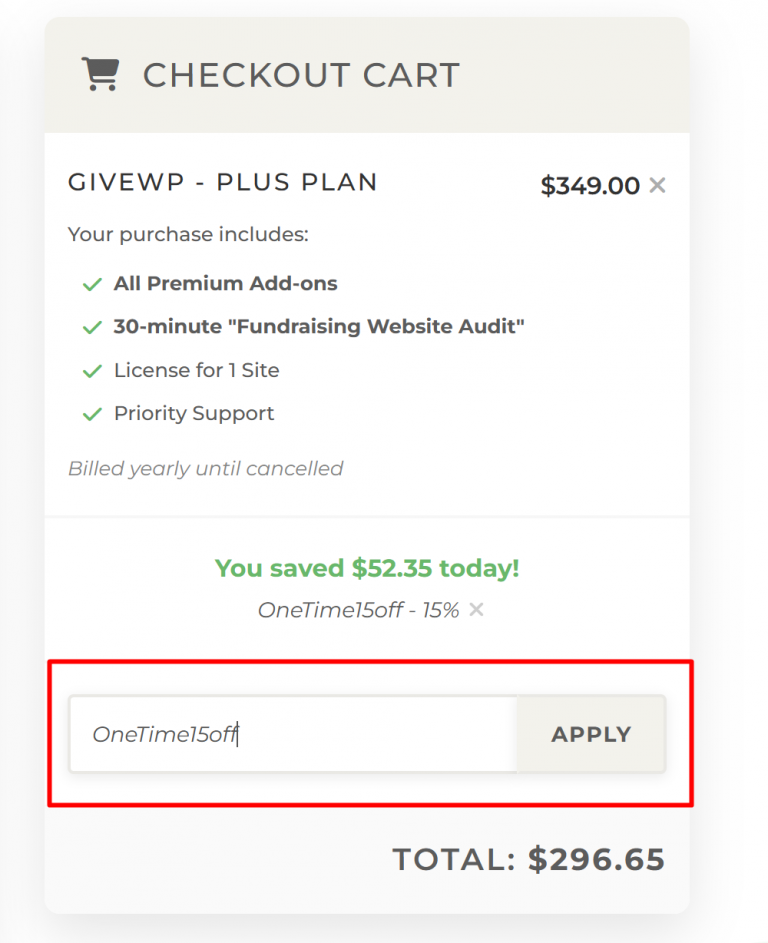Click the "You saved $52.35 today!" message
Screen dimensions: 768x943
tap(367, 568)
